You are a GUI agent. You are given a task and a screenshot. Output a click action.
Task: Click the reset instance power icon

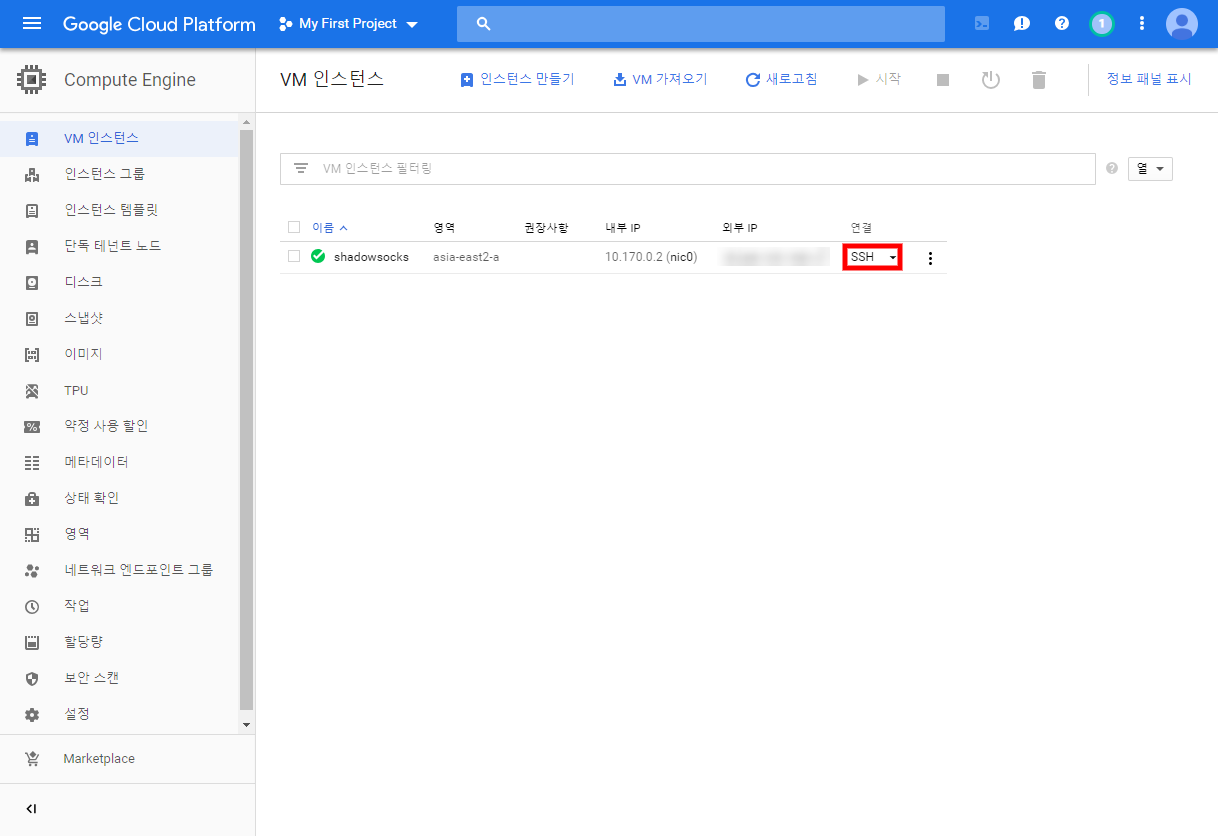[991, 80]
